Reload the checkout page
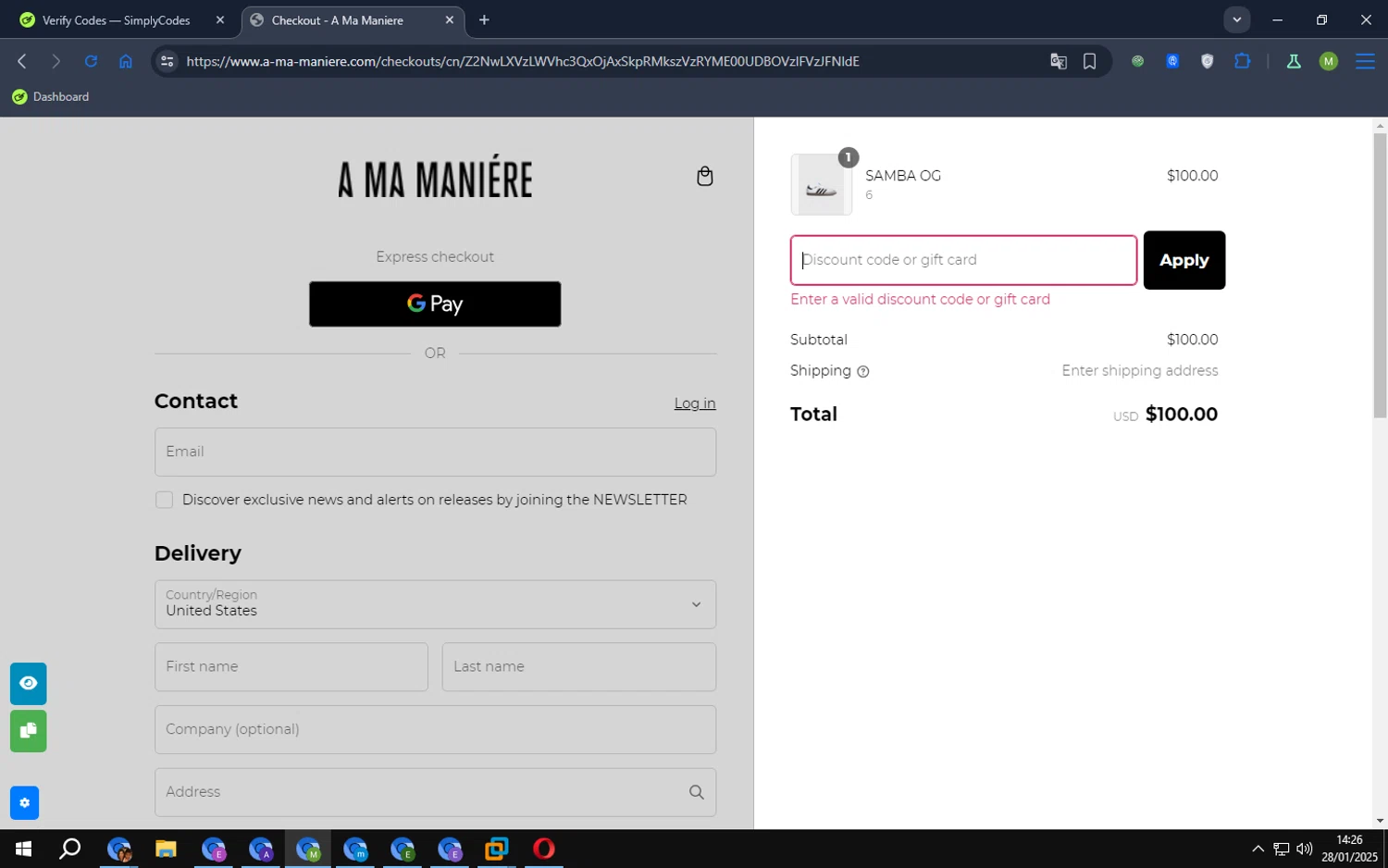The width and height of the screenshot is (1388, 868). point(91,61)
